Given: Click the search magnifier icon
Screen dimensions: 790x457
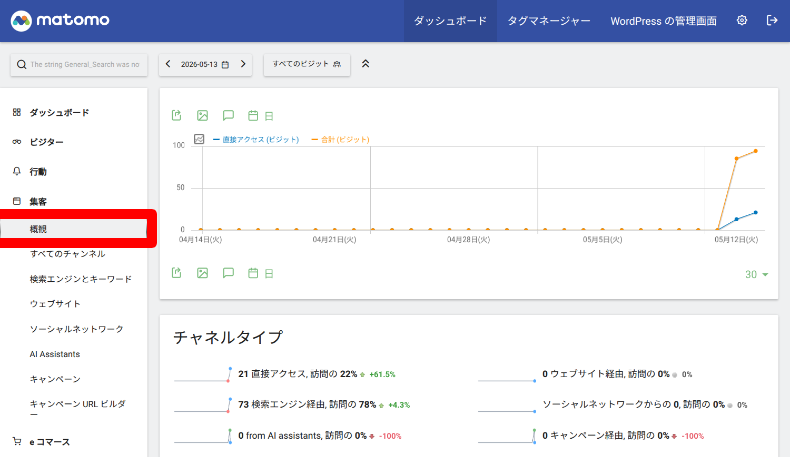Looking at the screenshot, I should coord(21,64).
